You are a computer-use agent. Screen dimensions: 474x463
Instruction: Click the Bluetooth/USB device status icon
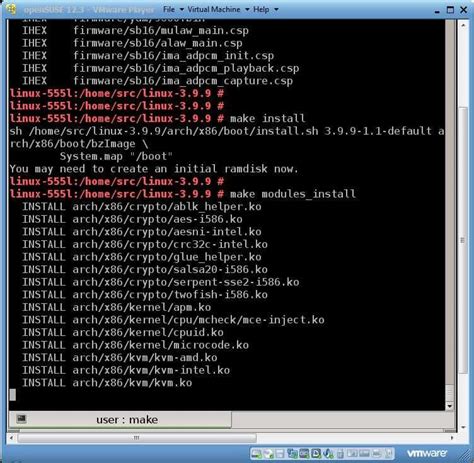click(x=328, y=454)
